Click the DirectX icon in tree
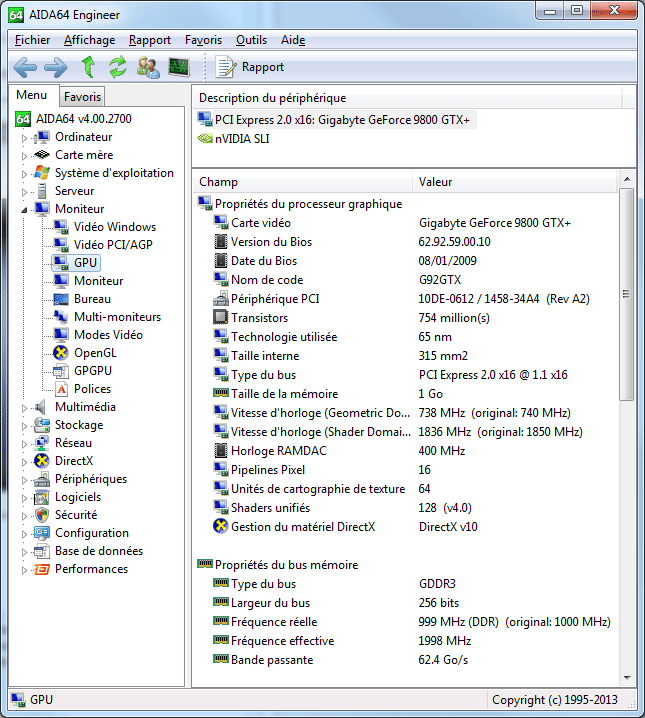Image resolution: width=645 pixels, height=718 pixels. (42, 461)
